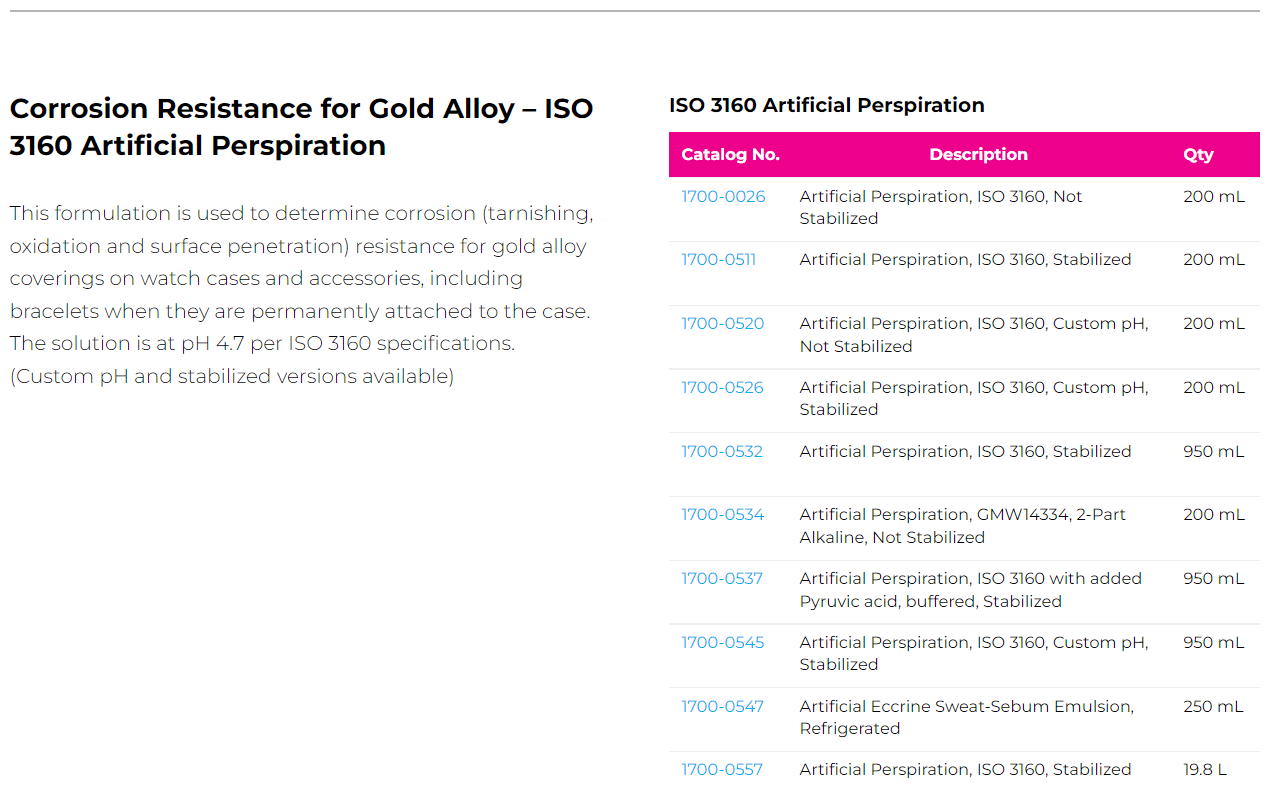Click the 1700-0520 catalog link
This screenshot has height=800, width=1276.
point(722,324)
